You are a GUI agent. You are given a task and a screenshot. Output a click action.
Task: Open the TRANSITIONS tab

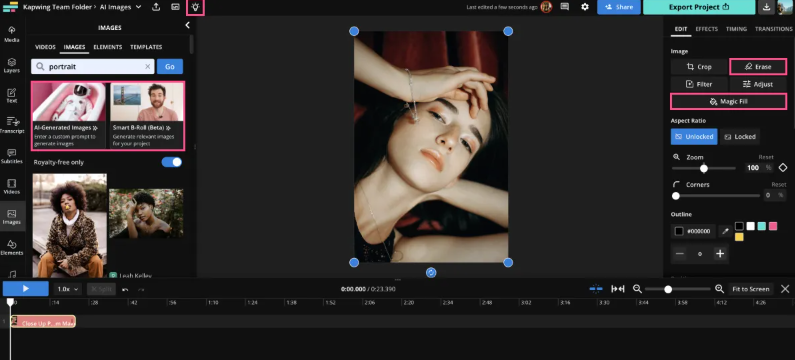tap(773, 29)
